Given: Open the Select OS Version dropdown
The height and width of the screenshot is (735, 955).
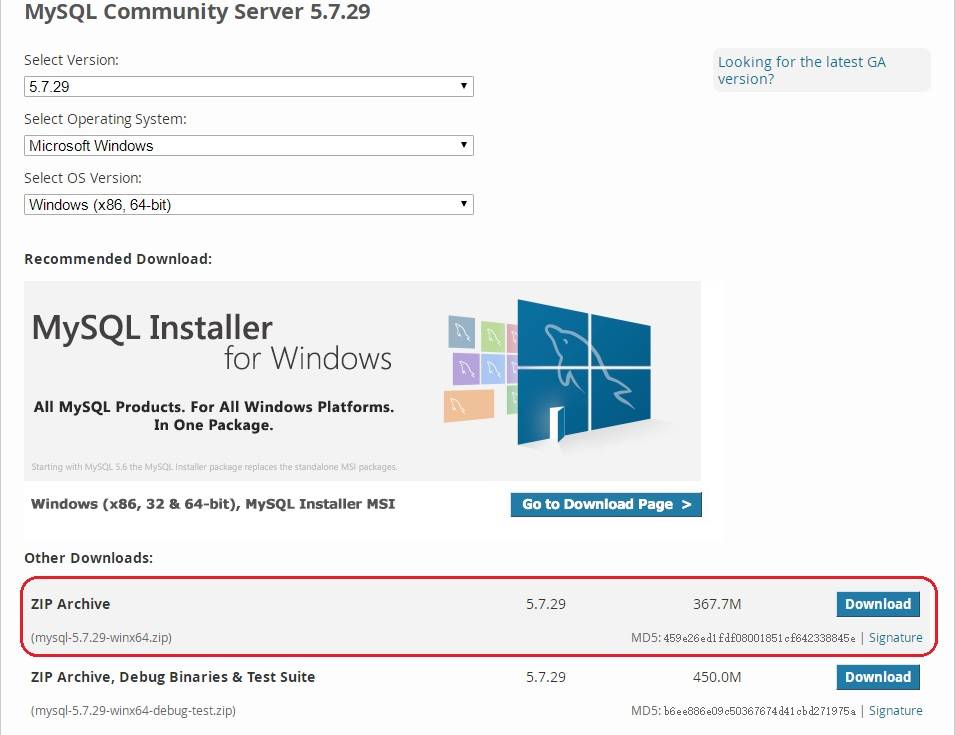Looking at the screenshot, I should tap(248, 205).
